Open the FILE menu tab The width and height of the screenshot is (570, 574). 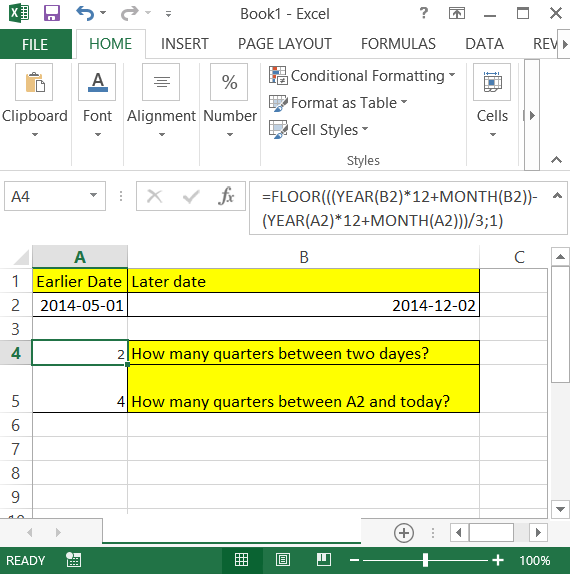(36, 44)
